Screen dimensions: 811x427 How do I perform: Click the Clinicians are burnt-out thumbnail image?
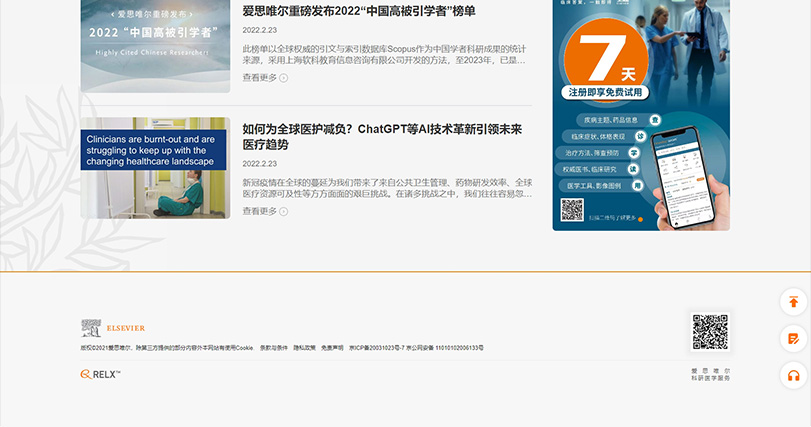(155, 168)
